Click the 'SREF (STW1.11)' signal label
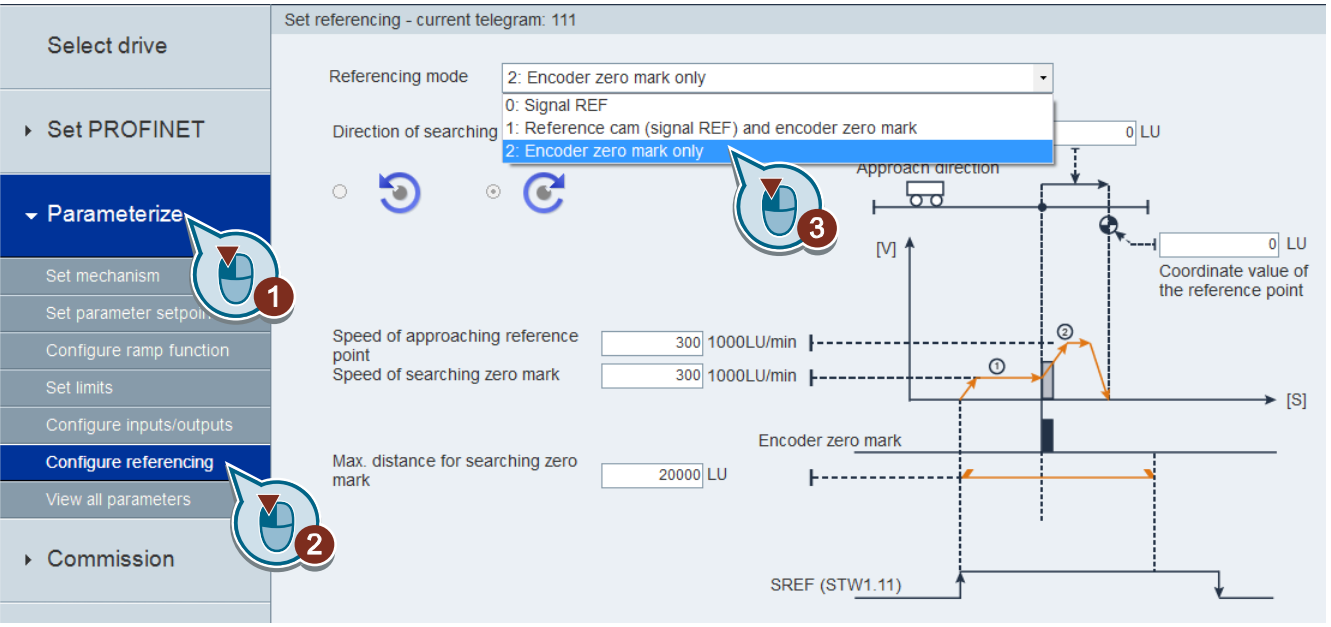Viewport: 1331px width, 627px height. [x=836, y=585]
